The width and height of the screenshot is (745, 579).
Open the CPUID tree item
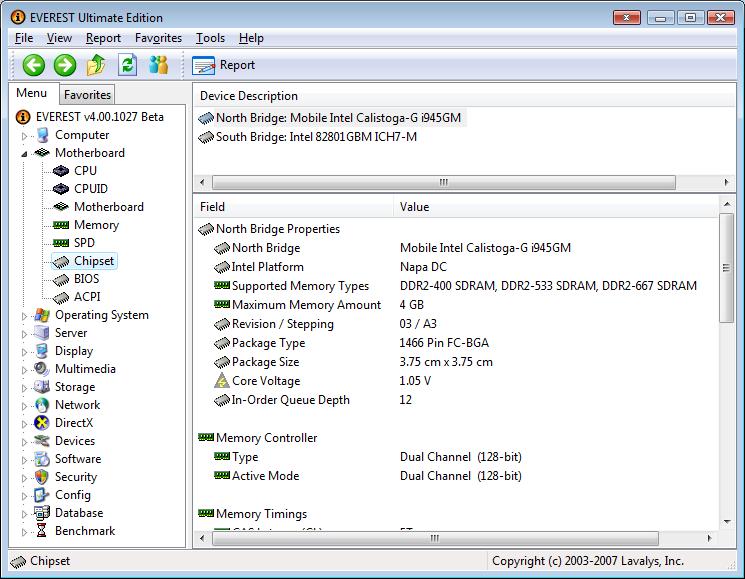pyautogui.click(x=90, y=189)
